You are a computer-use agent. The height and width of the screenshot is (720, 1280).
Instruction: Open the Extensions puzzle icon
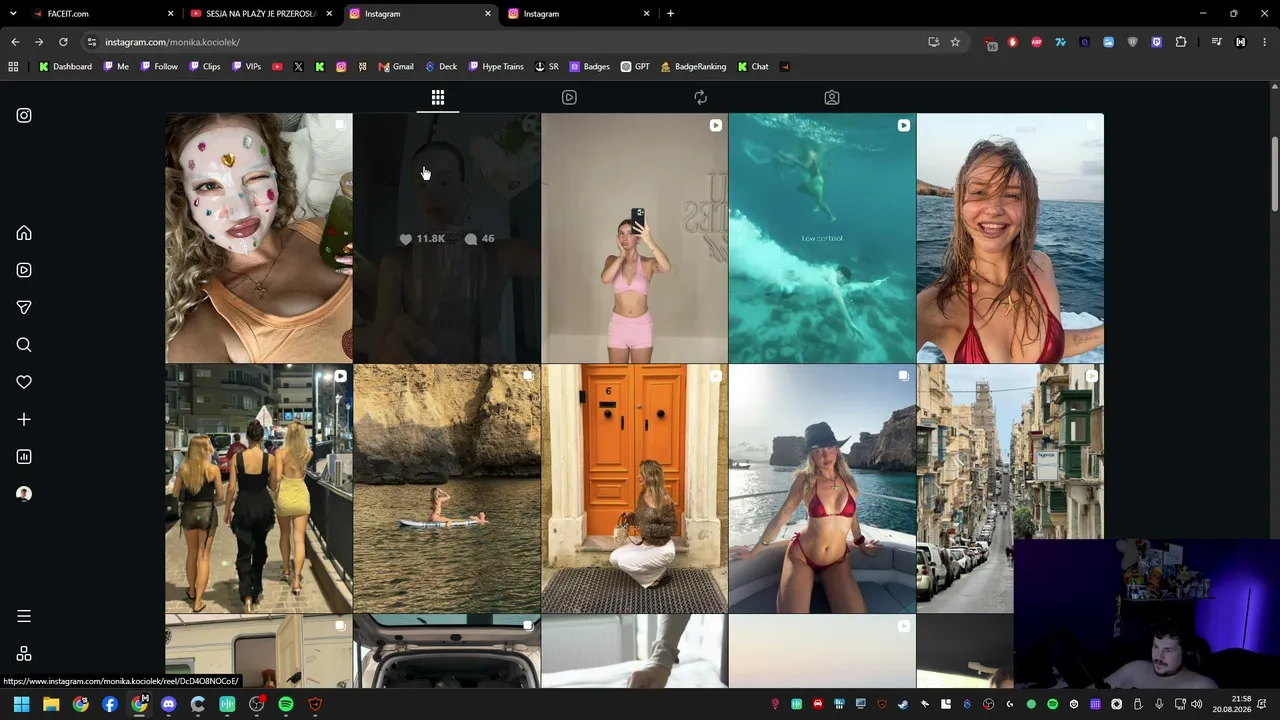(x=1181, y=42)
